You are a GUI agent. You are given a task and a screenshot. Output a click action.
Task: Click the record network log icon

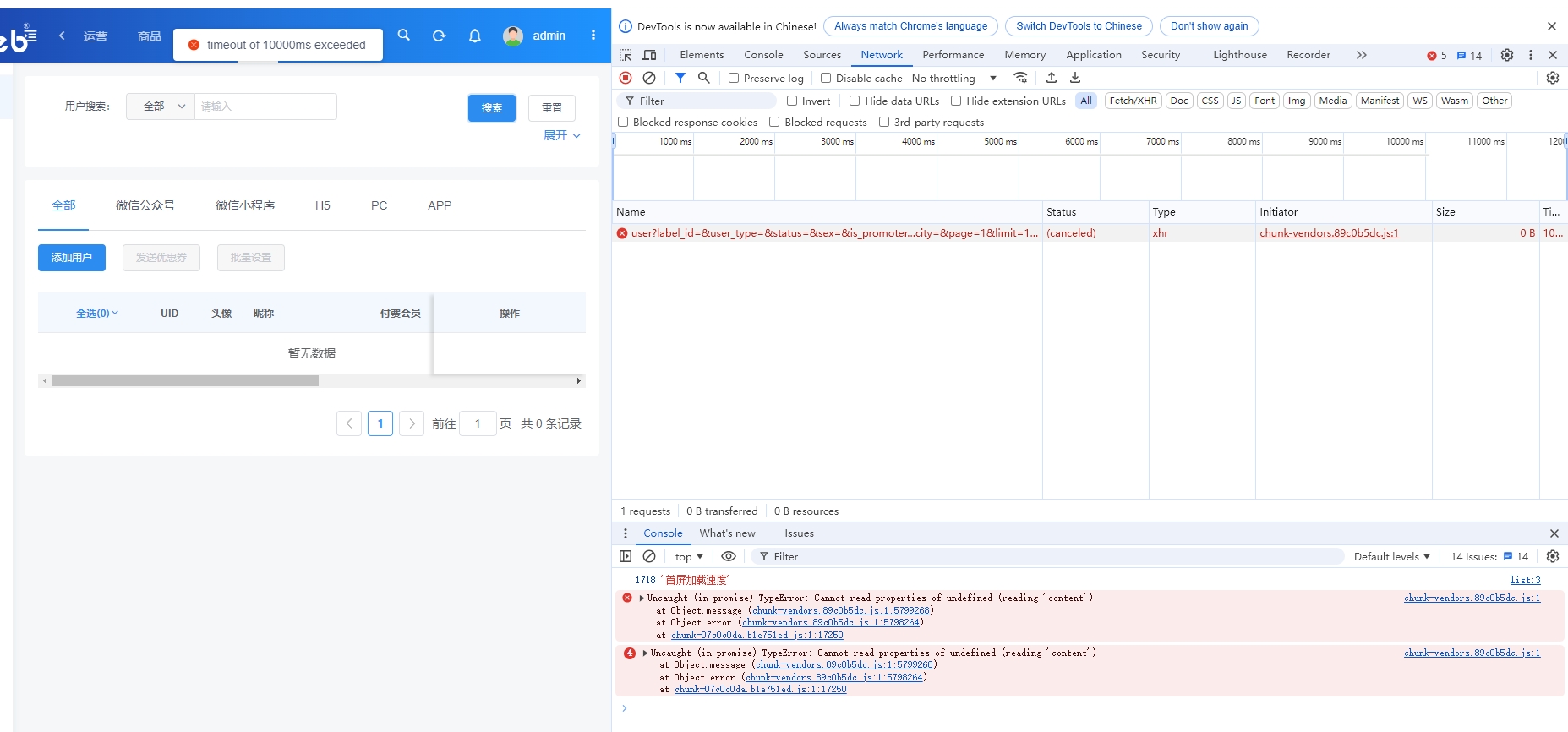(x=626, y=78)
